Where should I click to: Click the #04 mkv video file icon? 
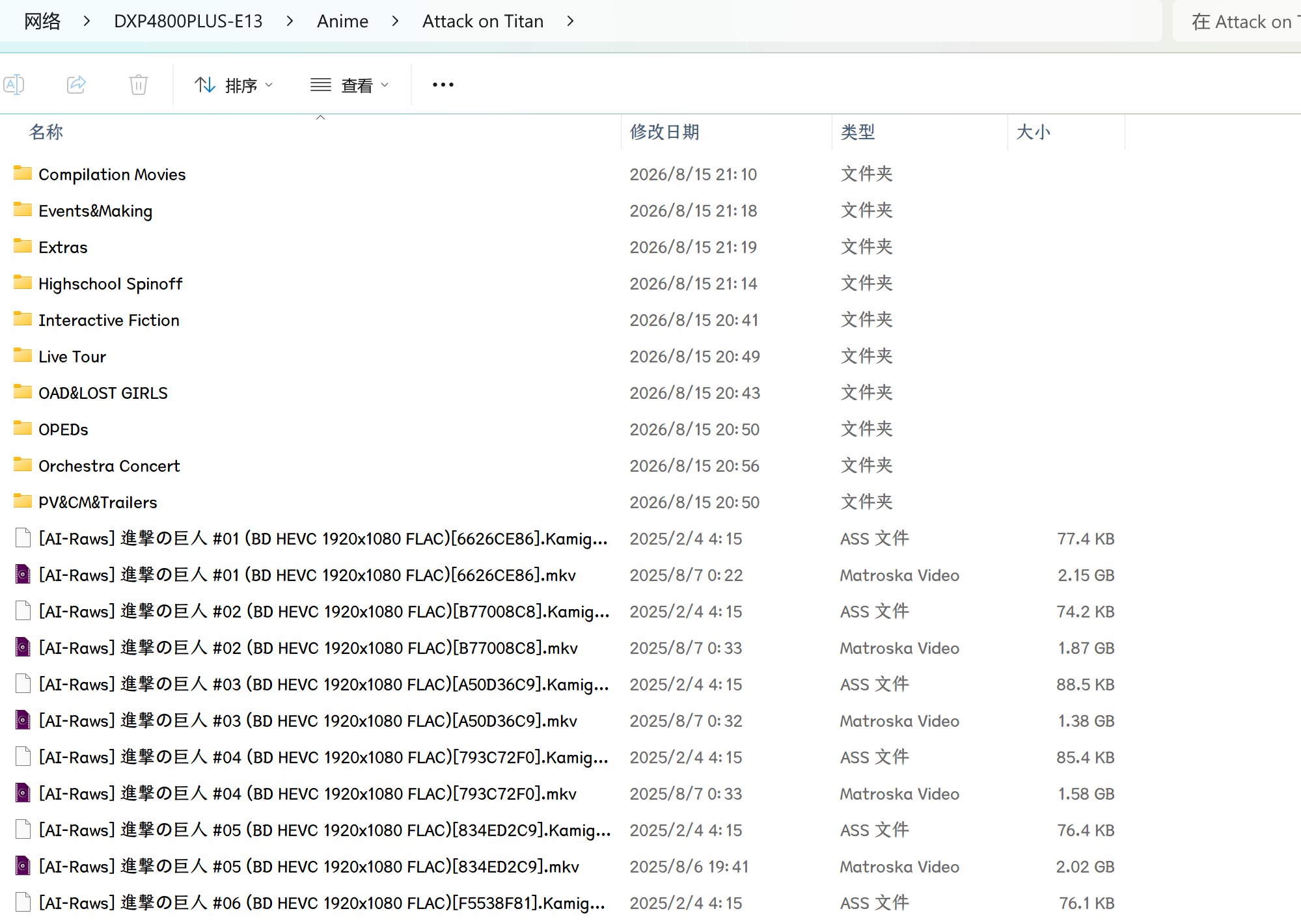point(23,793)
